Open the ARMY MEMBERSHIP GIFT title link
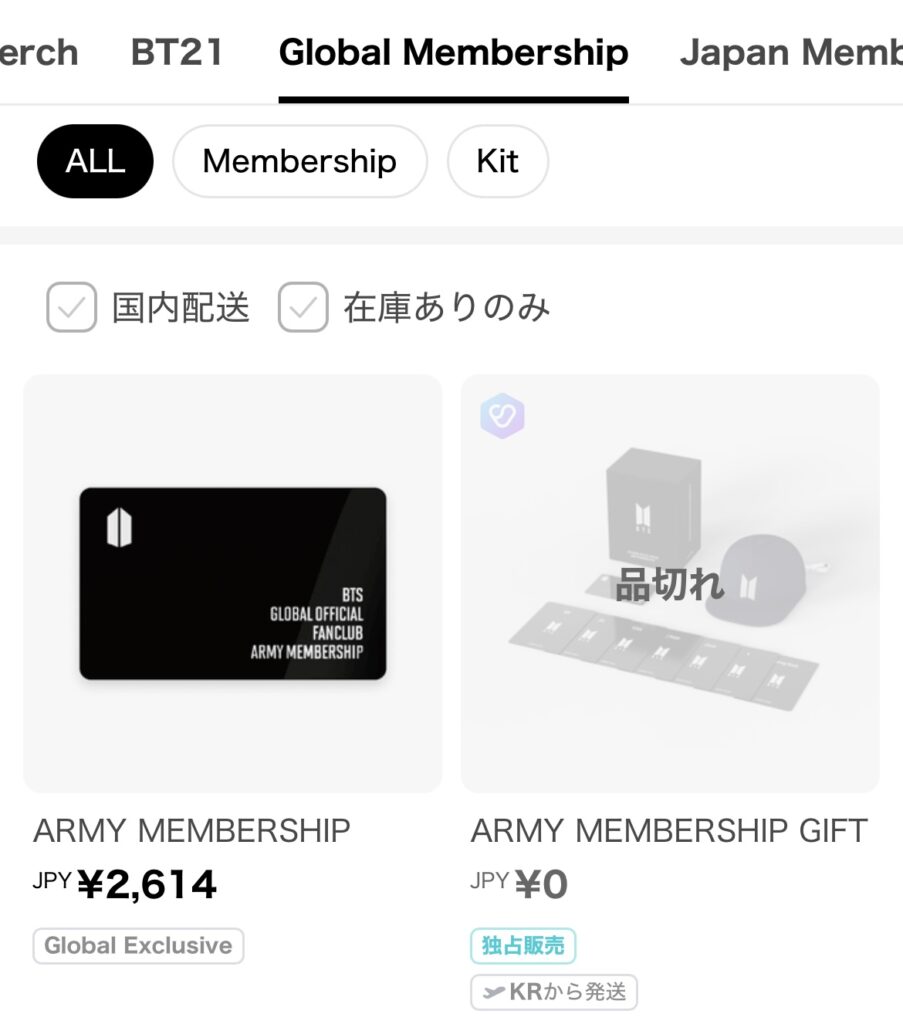The height and width of the screenshot is (1024, 903). pyautogui.click(x=668, y=830)
